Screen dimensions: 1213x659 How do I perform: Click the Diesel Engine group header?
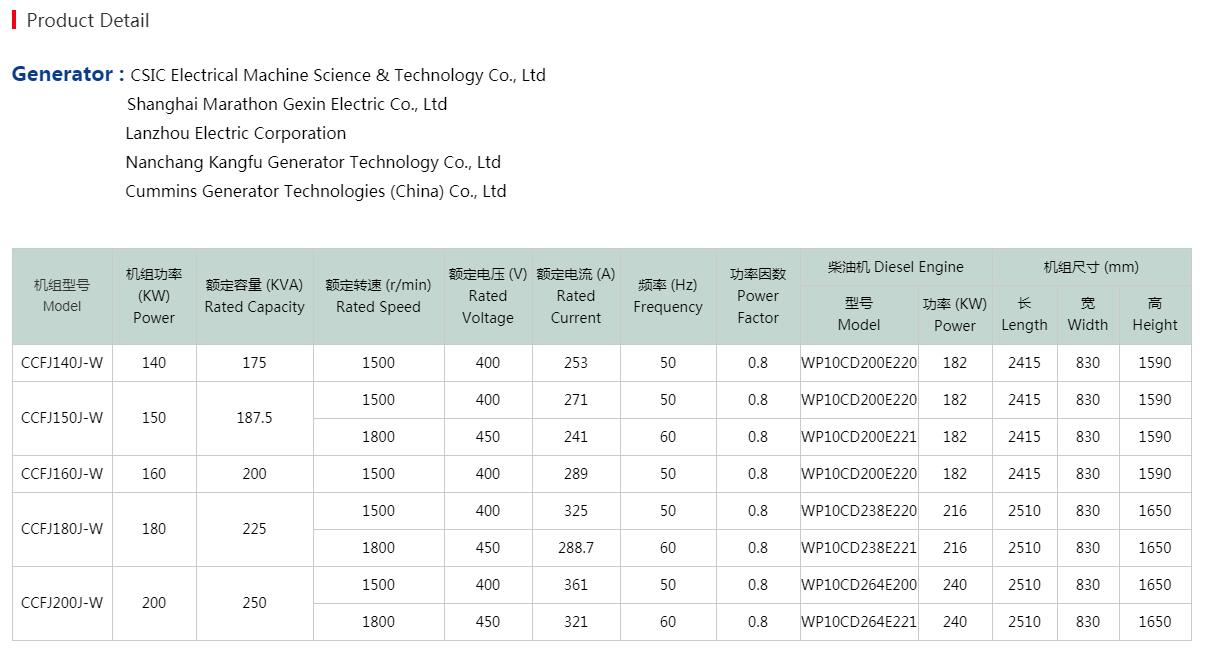click(x=896, y=267)
